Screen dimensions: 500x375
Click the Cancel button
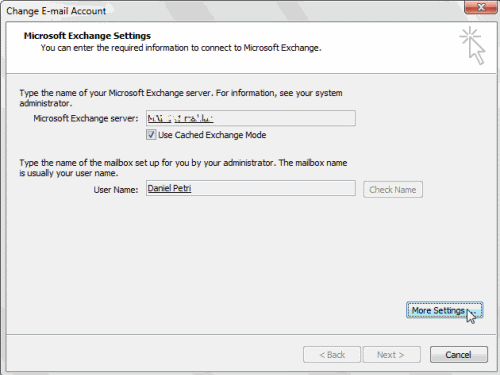(459, 355)
